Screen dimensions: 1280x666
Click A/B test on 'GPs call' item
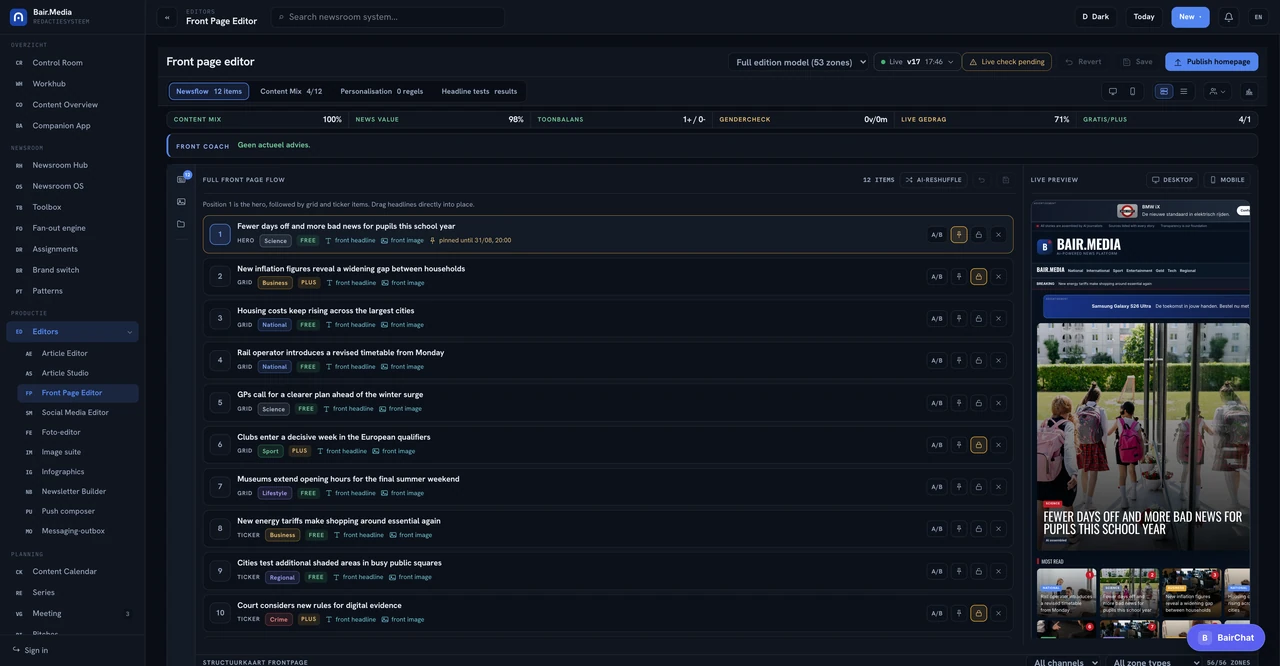pos(937,403)
